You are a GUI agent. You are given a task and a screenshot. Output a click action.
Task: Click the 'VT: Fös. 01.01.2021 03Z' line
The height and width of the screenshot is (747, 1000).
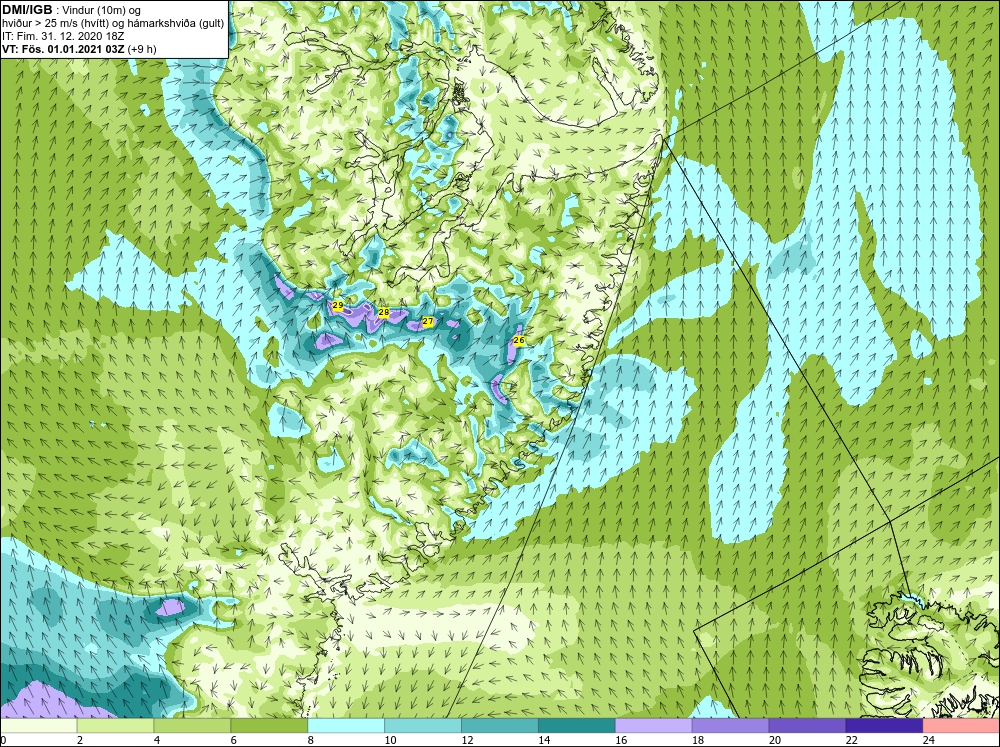pyautogui.click(x=63, y=49)
